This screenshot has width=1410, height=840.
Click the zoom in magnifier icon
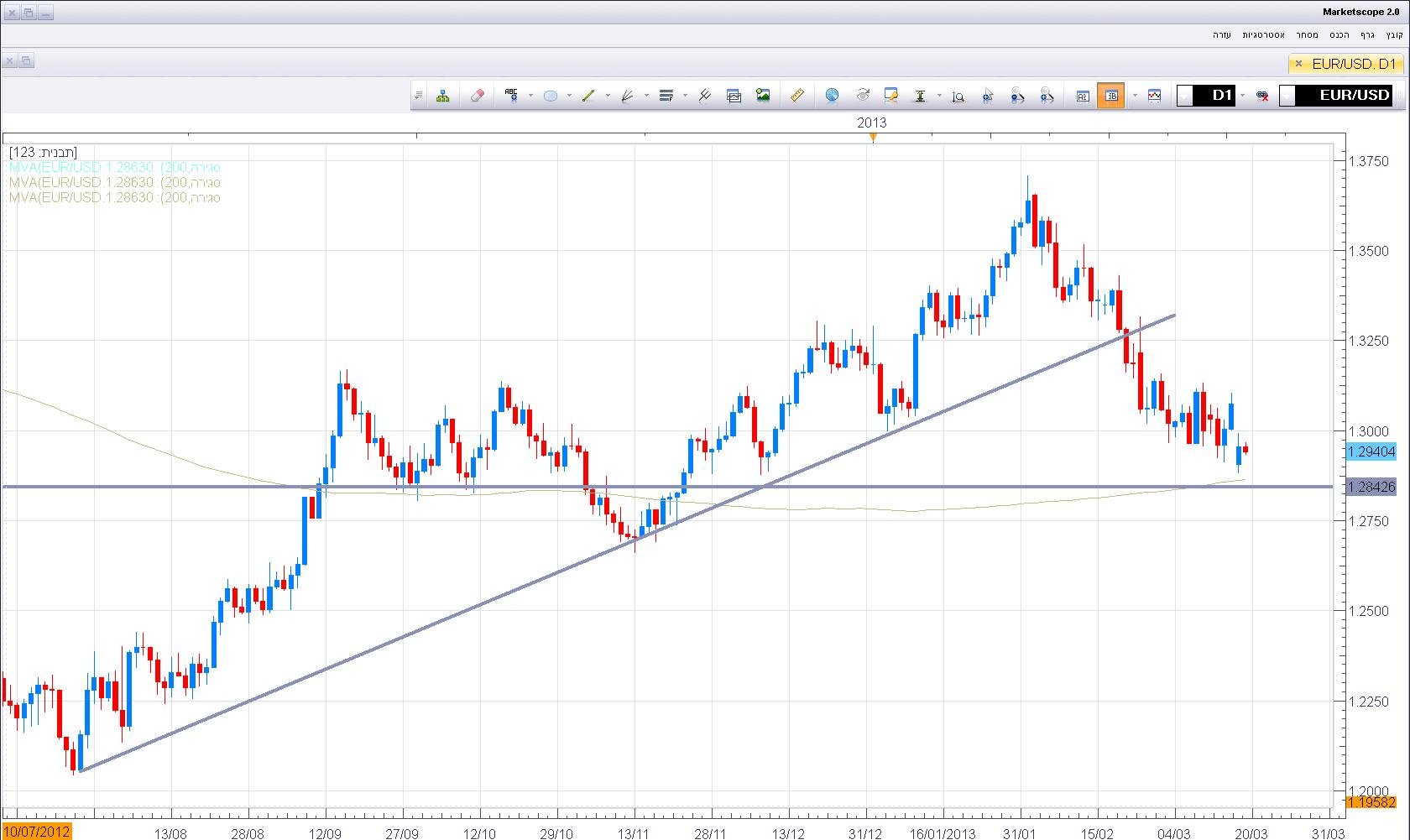click(1047, 96)
